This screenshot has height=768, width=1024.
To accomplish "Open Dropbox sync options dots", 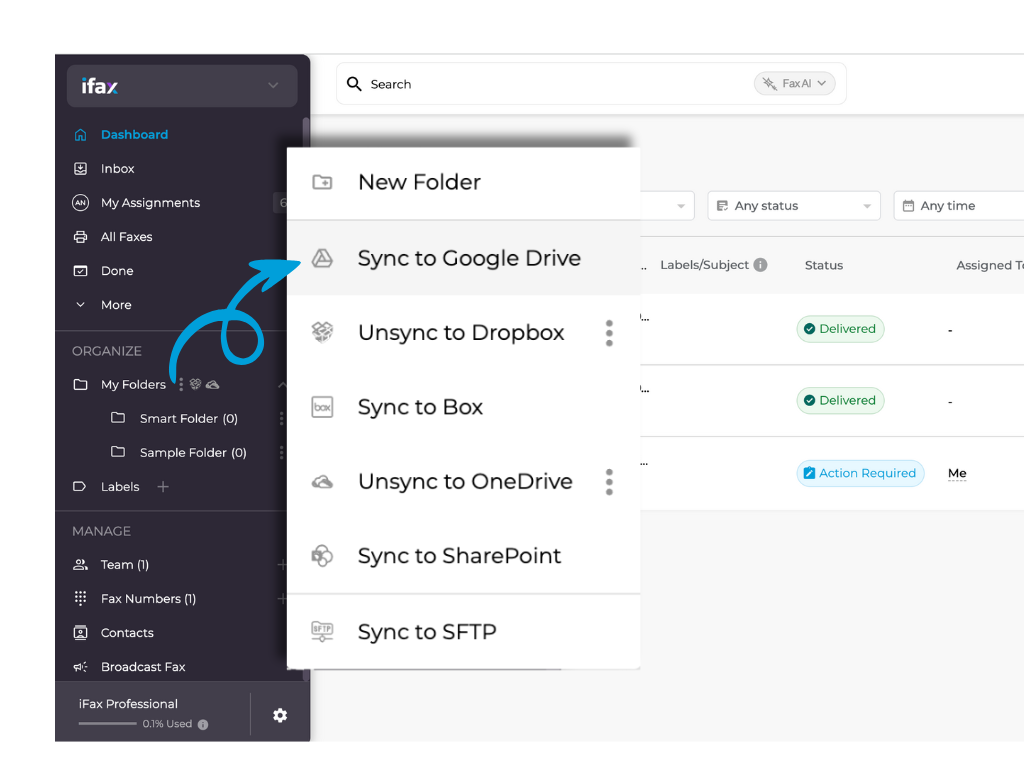I will pyautogui.click(x=609, y=333).
